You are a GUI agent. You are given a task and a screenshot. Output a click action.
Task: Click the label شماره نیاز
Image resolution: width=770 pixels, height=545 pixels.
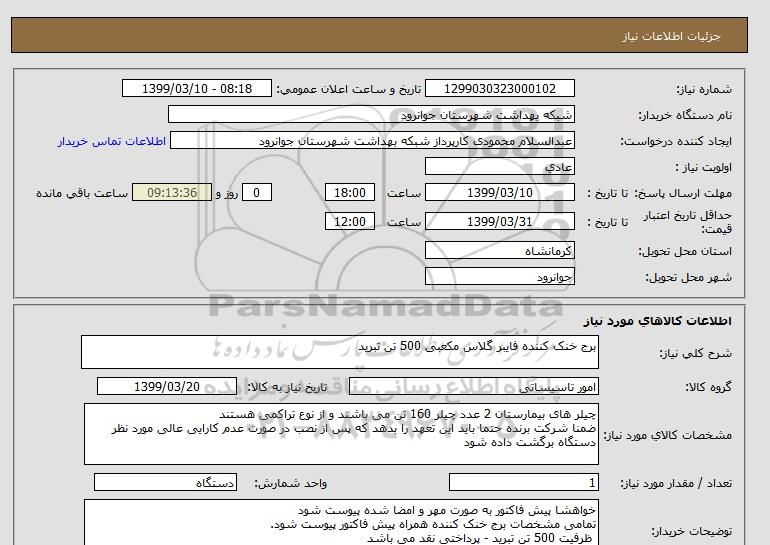pos(704,89)
